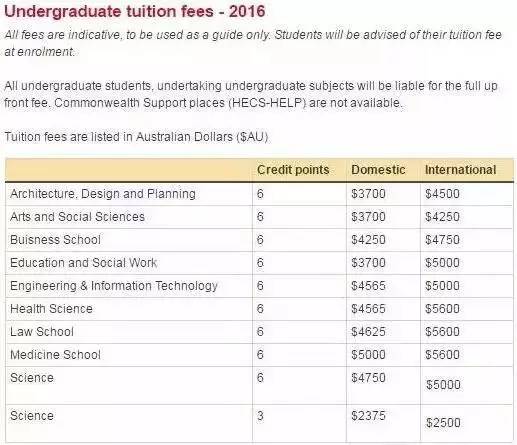Click the Architecture, Design and Planning row label
This screenshot has height=445, width=517.
click(103, 194)
